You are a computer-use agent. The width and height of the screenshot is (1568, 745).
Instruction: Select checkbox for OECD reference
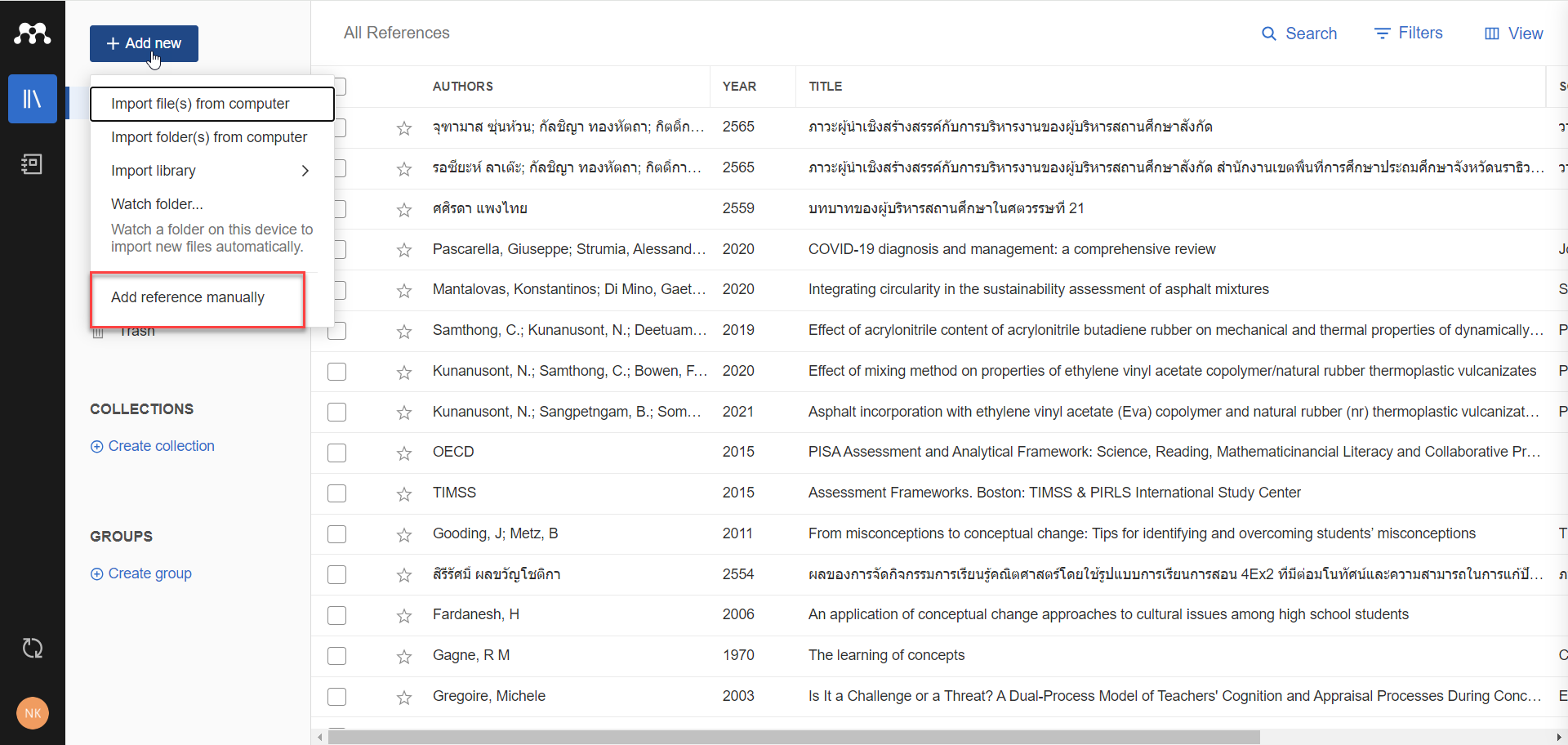point(337,453)
